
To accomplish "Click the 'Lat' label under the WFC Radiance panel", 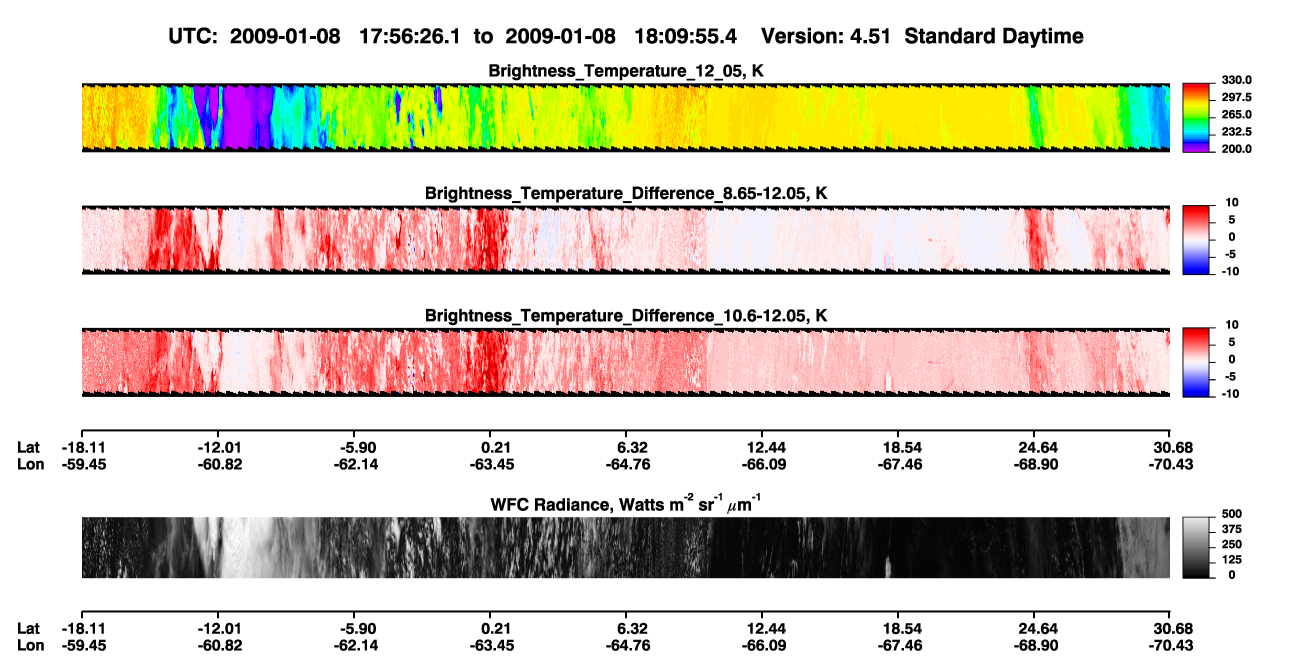I will pos(29,628).
